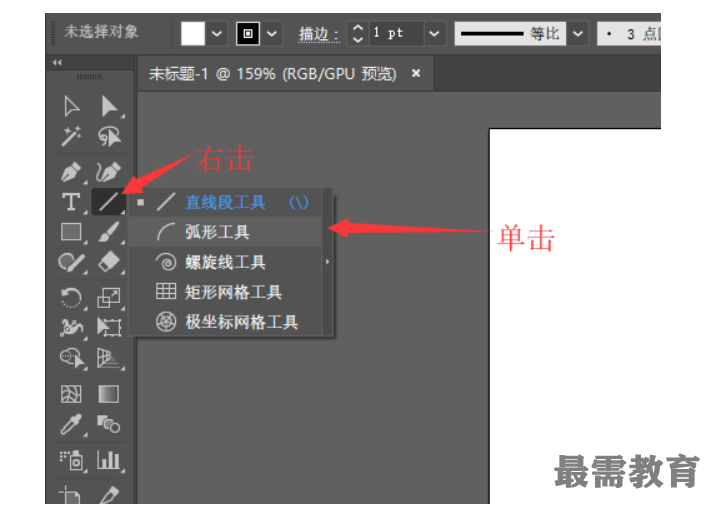Select the Eyedropper tool

[x=71, y=424]
